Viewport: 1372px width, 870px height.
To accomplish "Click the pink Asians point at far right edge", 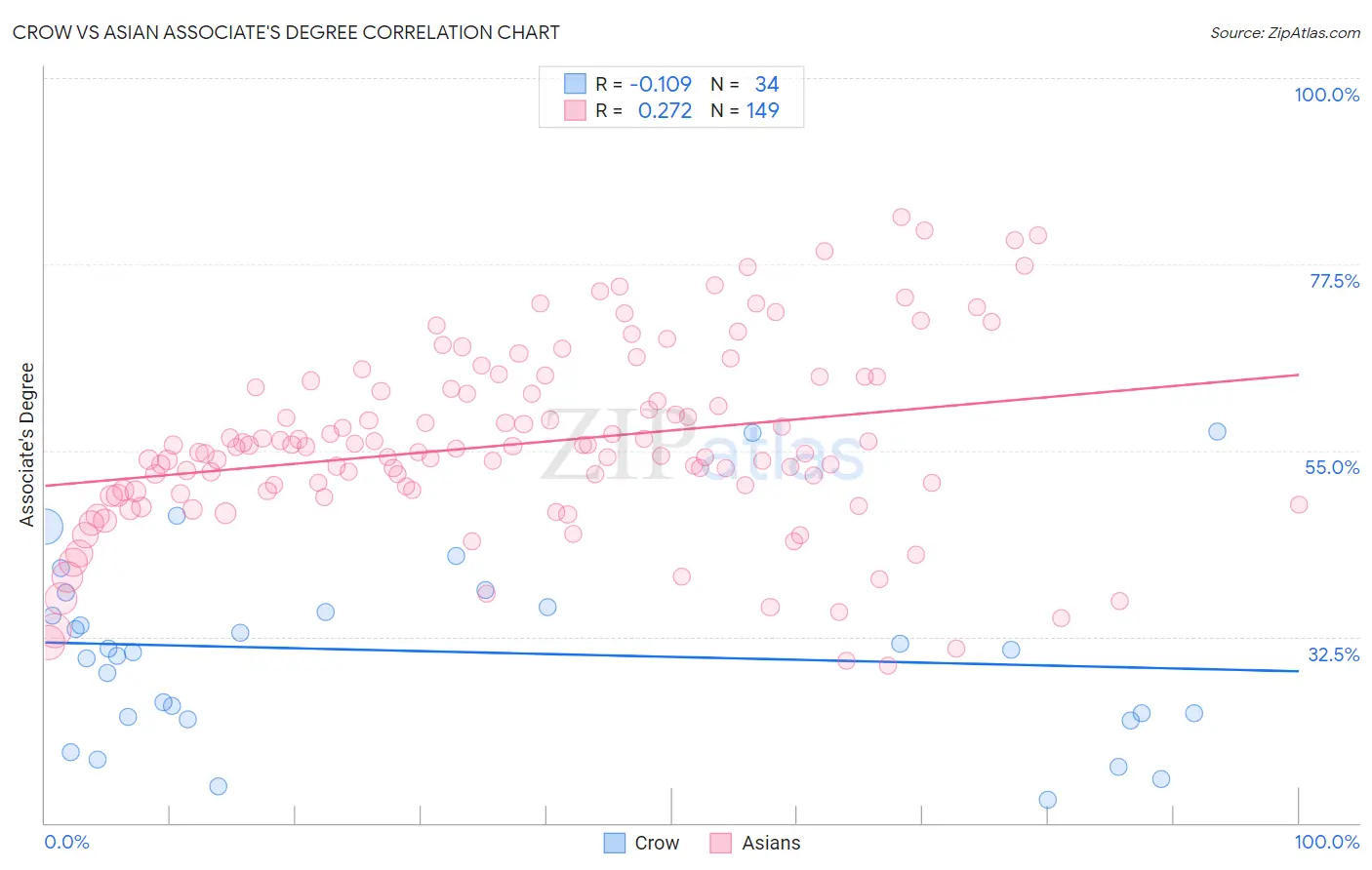I will 1299,504.
